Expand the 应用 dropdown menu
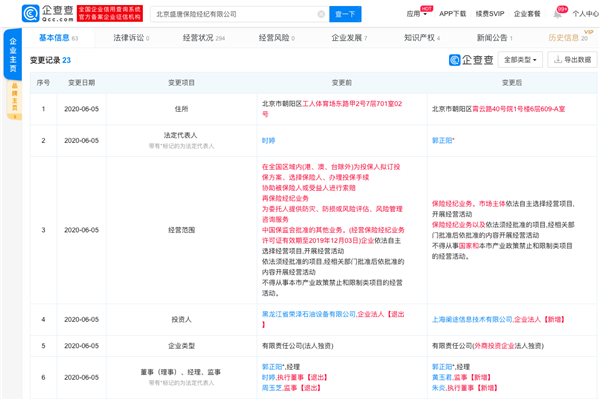Screen dimensions: 600x400 (417, 14)
